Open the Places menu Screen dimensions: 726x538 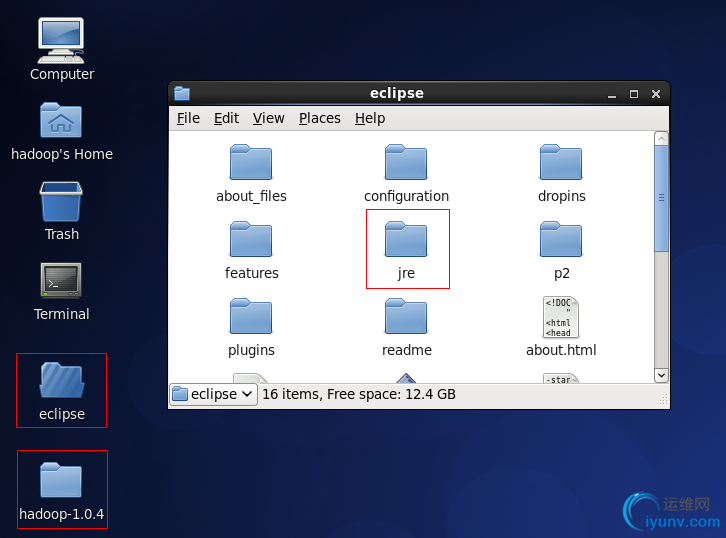319,119
